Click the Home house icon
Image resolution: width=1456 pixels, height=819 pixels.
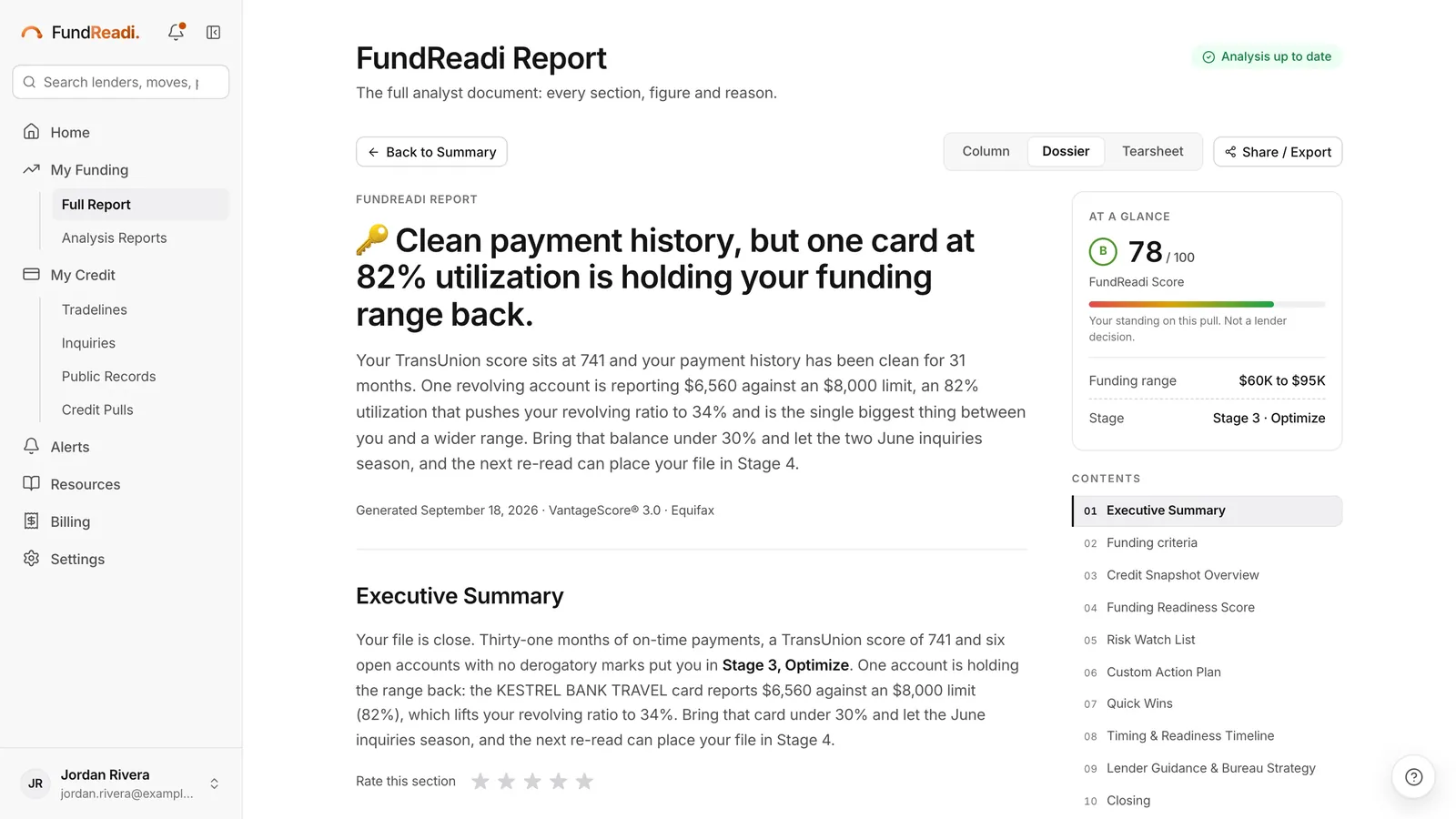[x=31, y=132]
